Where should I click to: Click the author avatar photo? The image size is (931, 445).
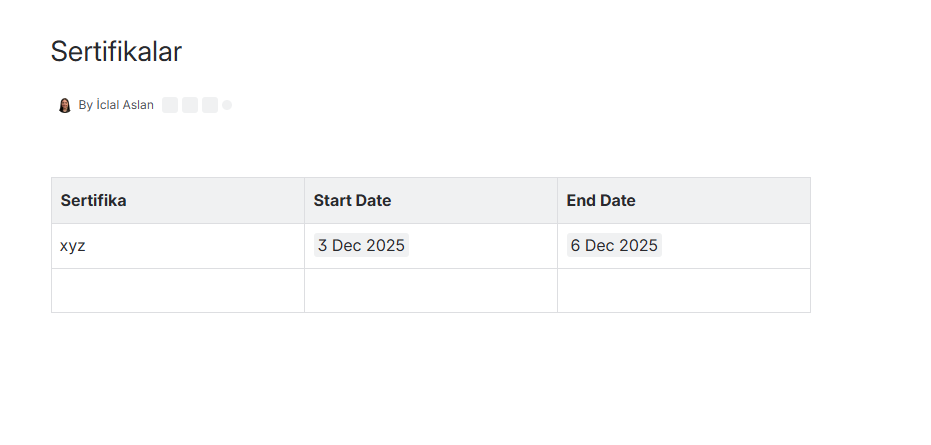click(x=64, y=105)
